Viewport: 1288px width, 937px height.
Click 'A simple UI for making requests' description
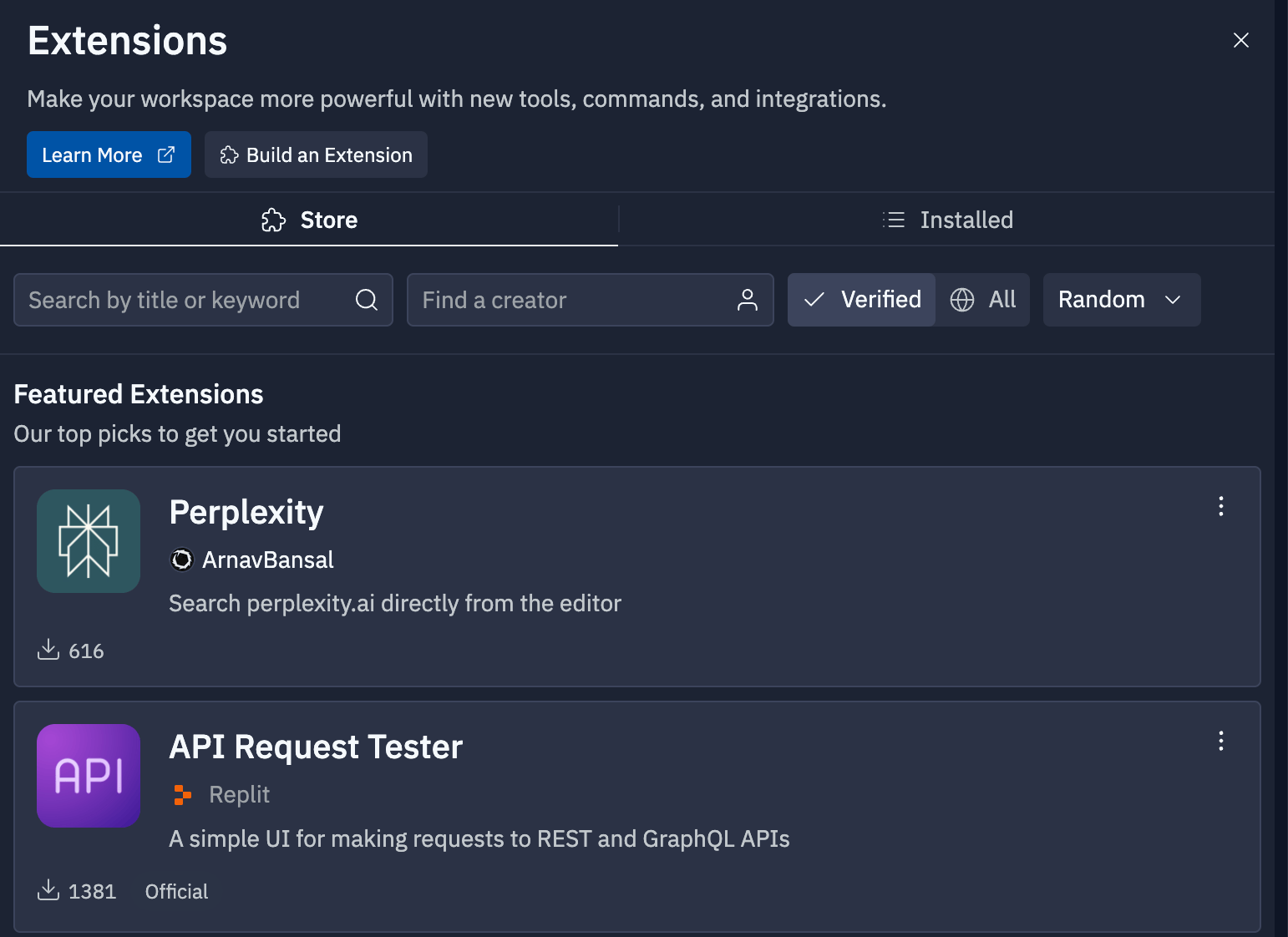[x=479, y=839]
